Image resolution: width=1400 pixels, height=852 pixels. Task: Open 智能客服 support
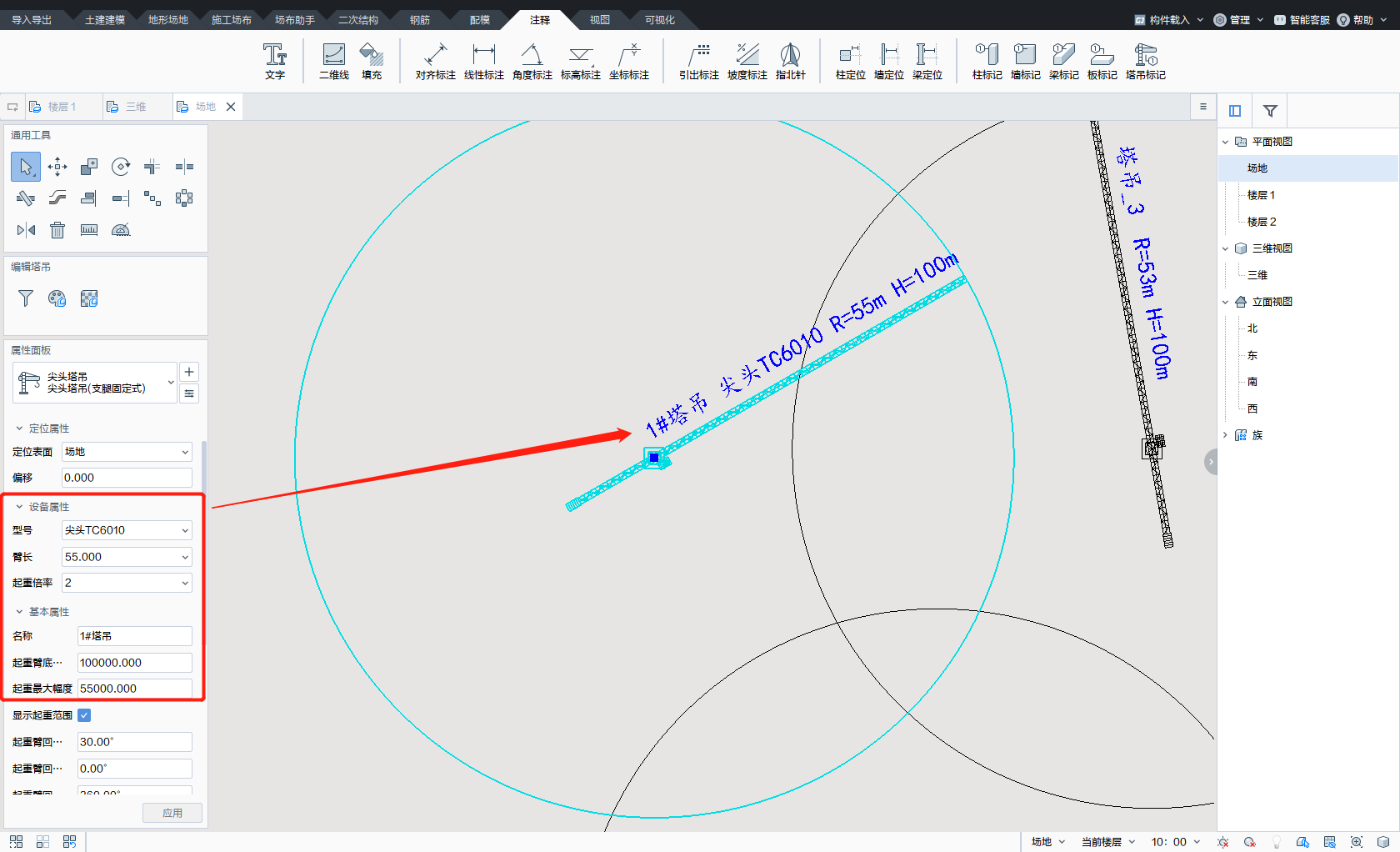1302,20
